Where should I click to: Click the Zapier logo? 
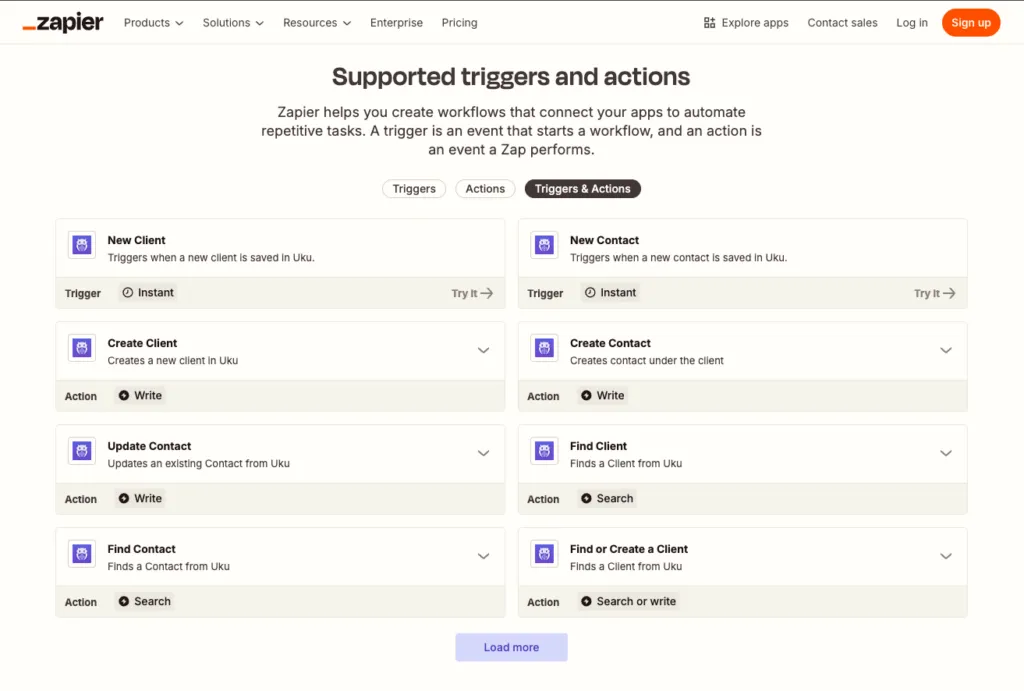(63, 22)
